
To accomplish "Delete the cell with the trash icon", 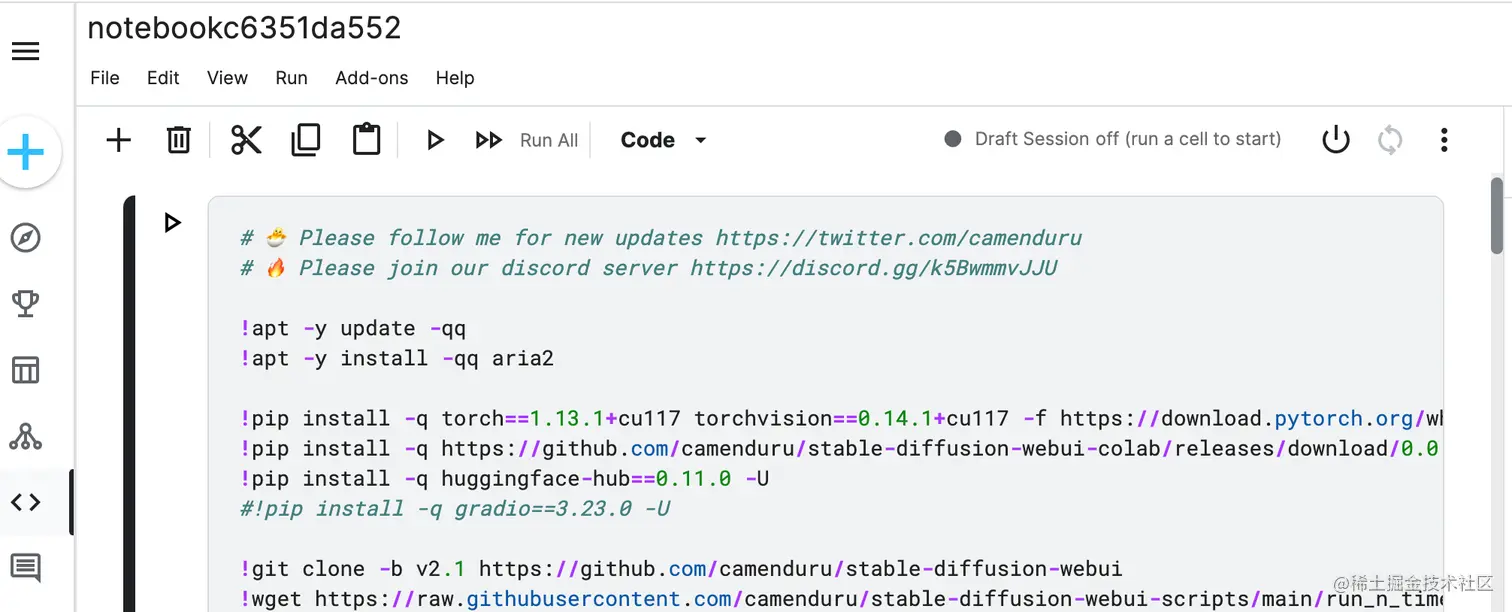I will point(179,140).
